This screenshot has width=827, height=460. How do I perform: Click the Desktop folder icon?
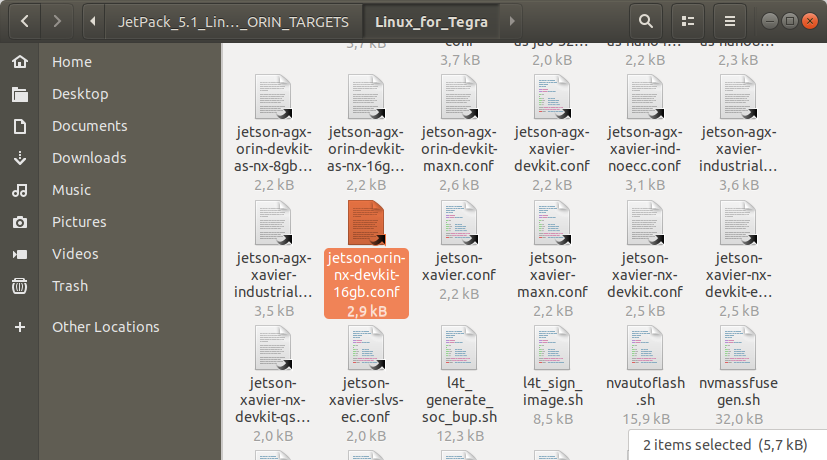click(x=20, y=94)
